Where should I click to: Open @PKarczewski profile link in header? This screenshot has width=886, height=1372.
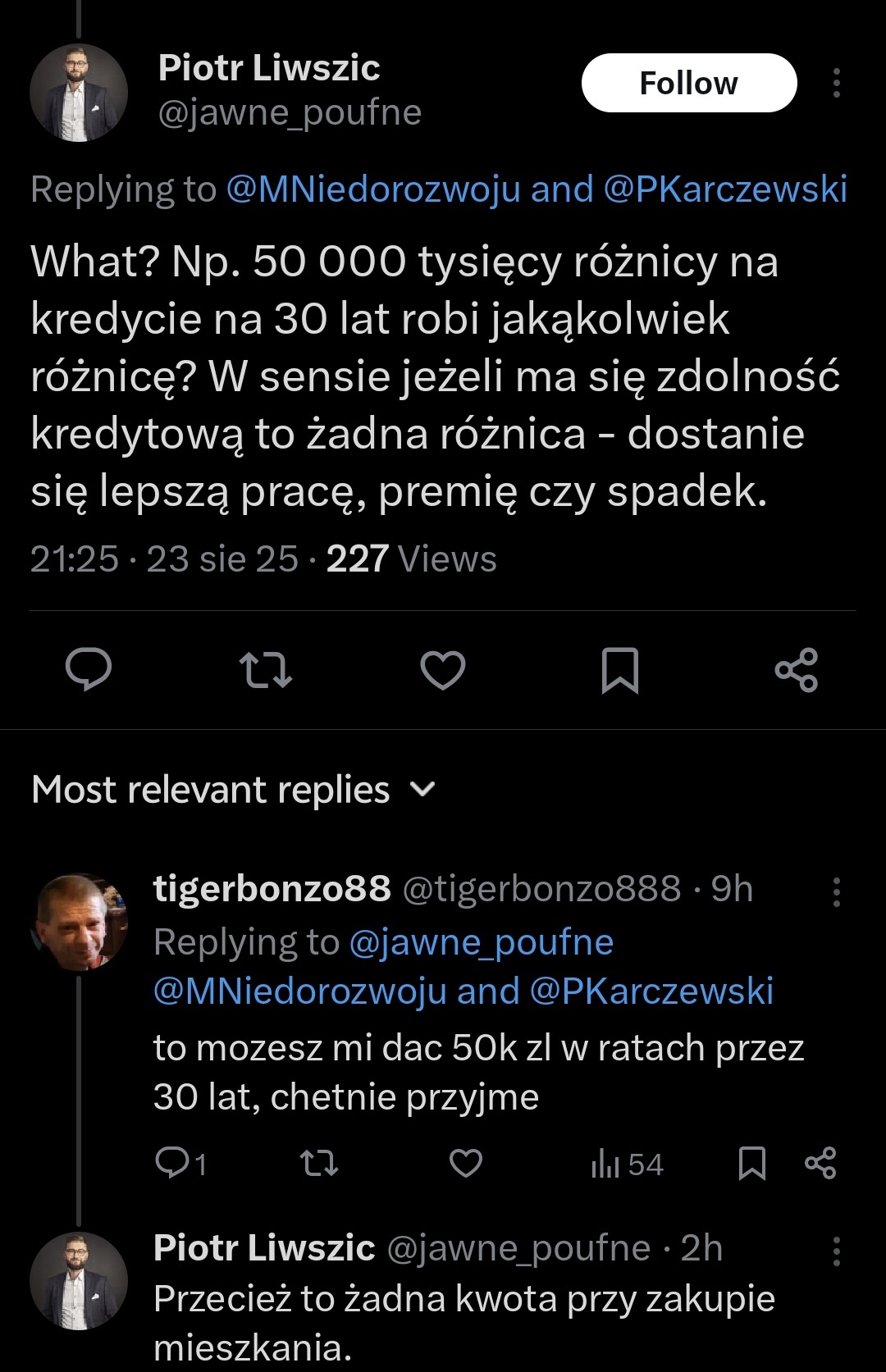(725, 189)
